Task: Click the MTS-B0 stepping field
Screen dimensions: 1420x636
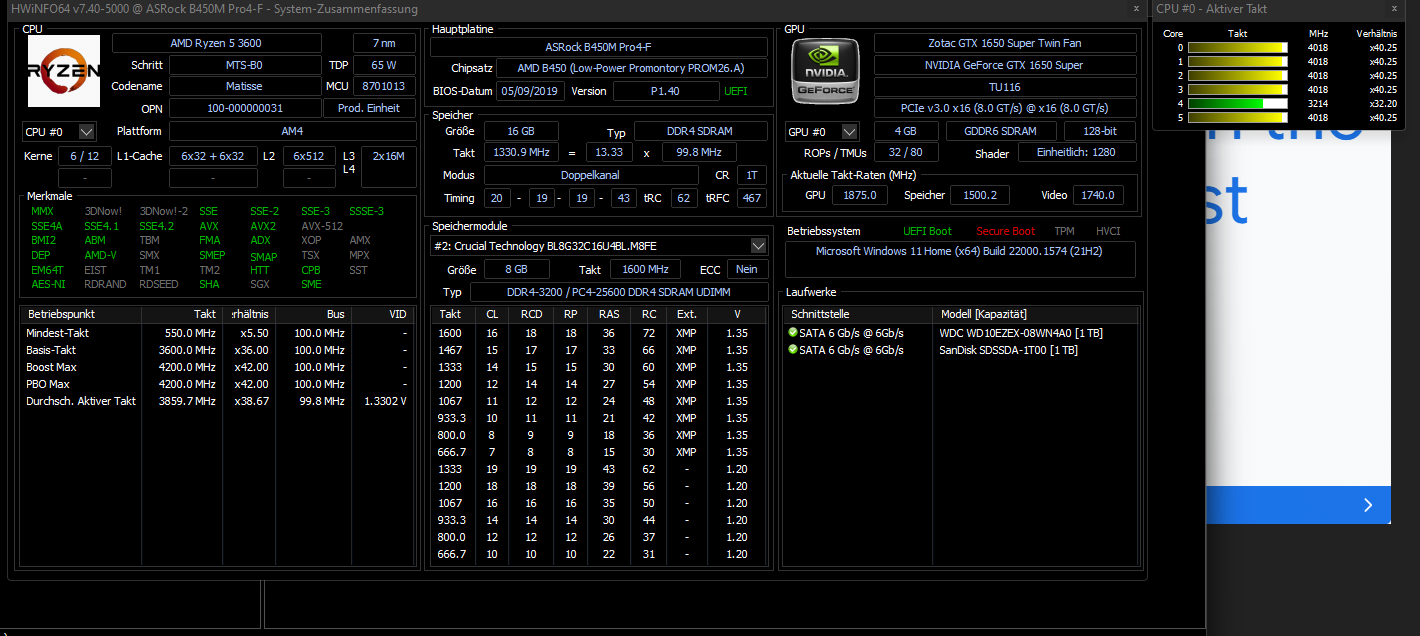Action: coord(245,65)
